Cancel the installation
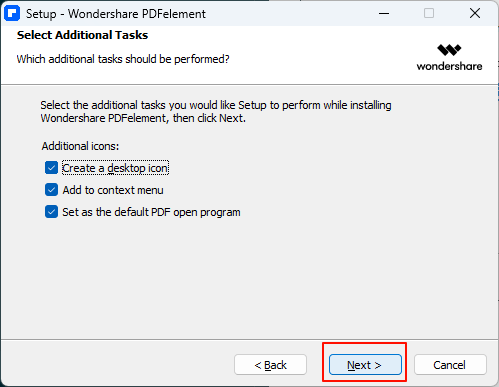The image size is (499, 387). pyautogui.click(x=450, y=365)
